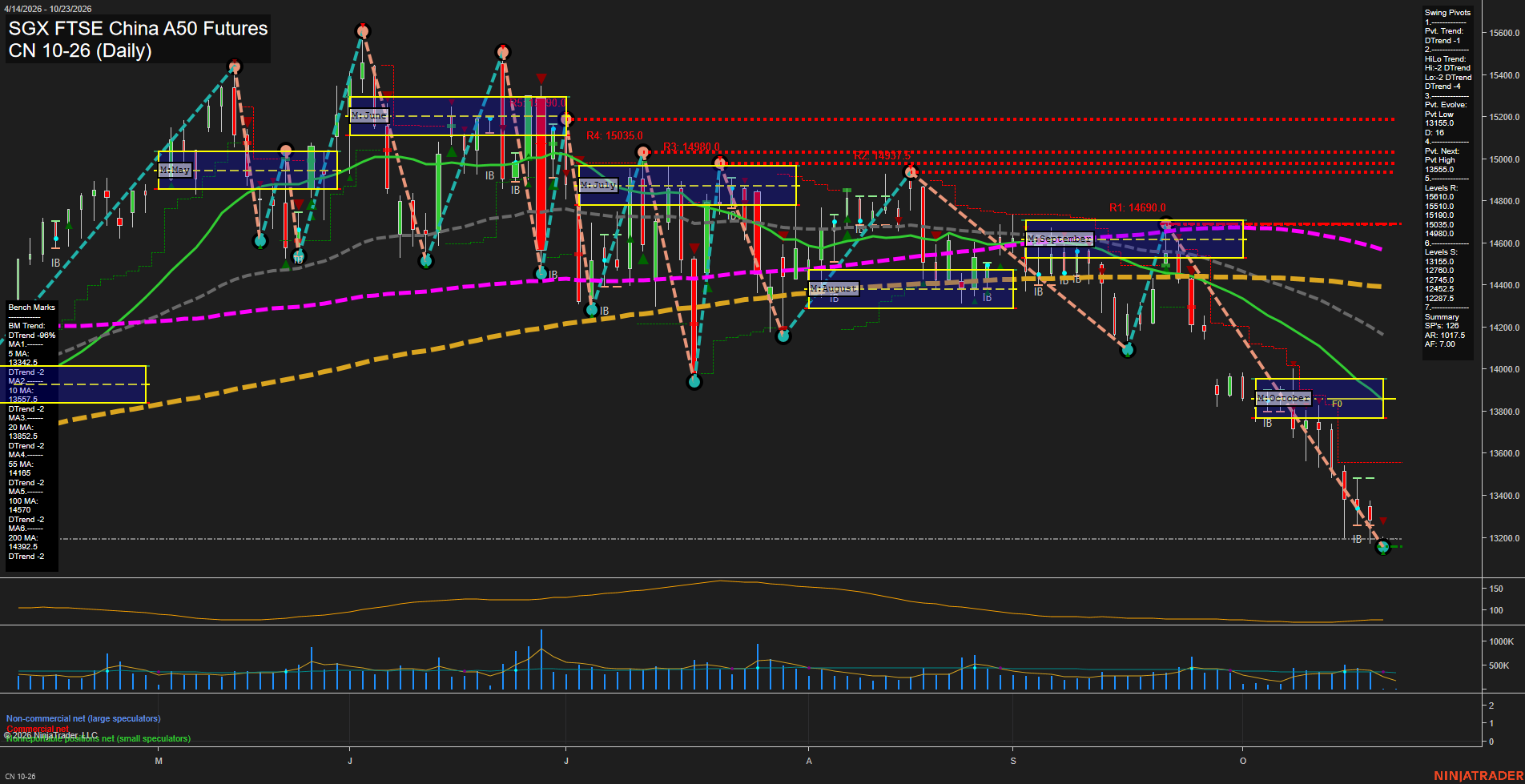
Task: Click the 500K volume axis label
Action: click(x=1499, y=665)
